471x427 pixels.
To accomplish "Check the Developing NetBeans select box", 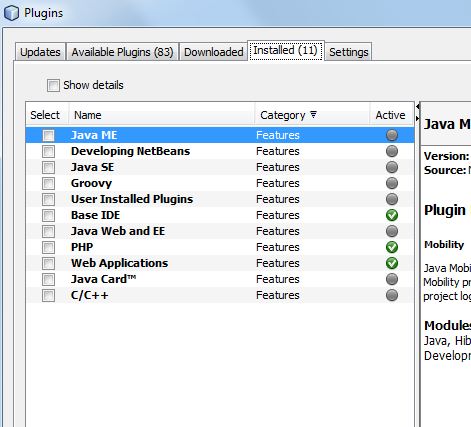I will (x=48, y=151).
